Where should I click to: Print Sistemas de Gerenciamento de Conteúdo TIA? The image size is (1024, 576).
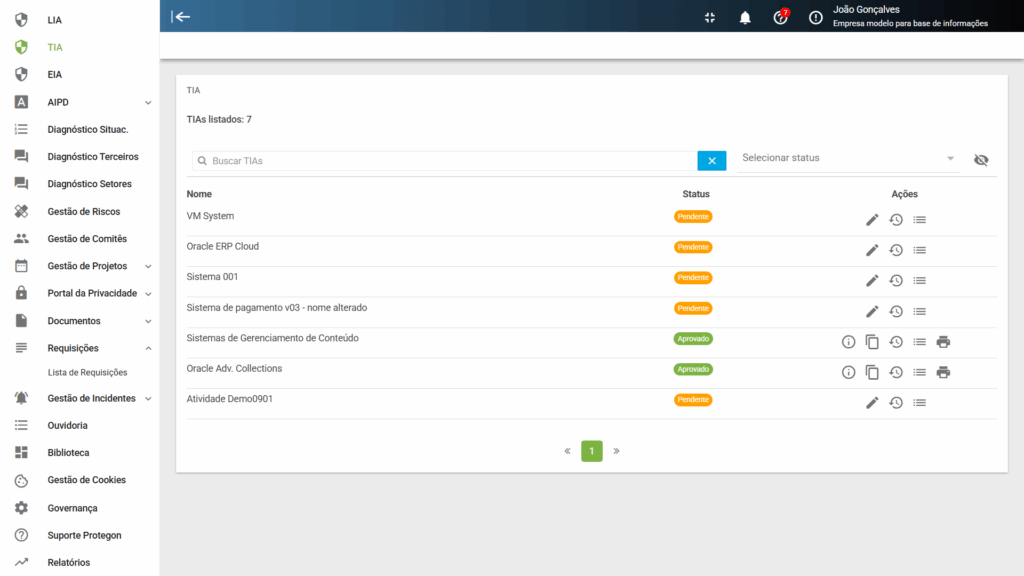click(x=943, y=342)
